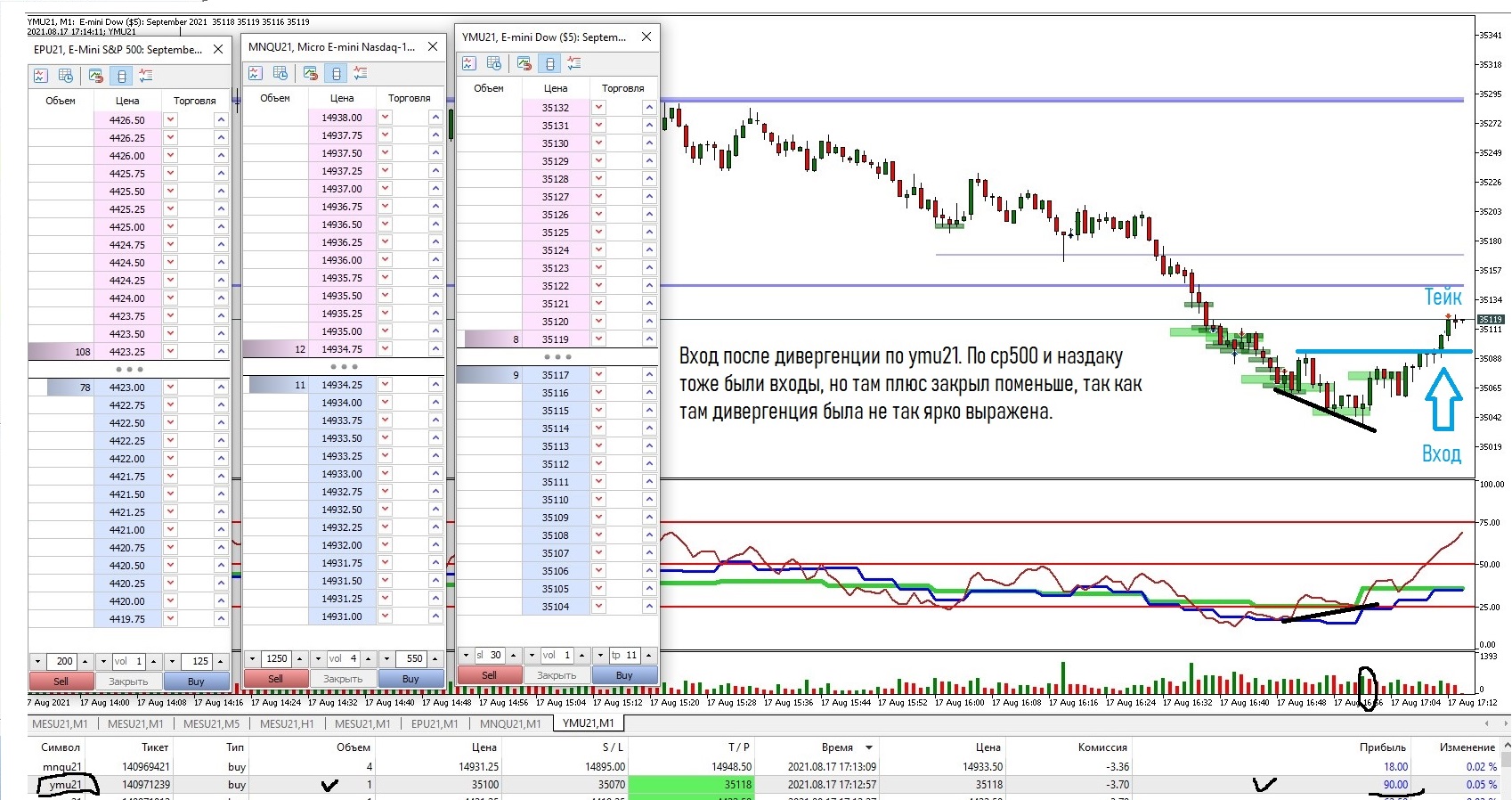The width and height of the screenshot is (1512, 800).
Task: Increase the 200 value in EPU21 window
Action: (85, 662)
